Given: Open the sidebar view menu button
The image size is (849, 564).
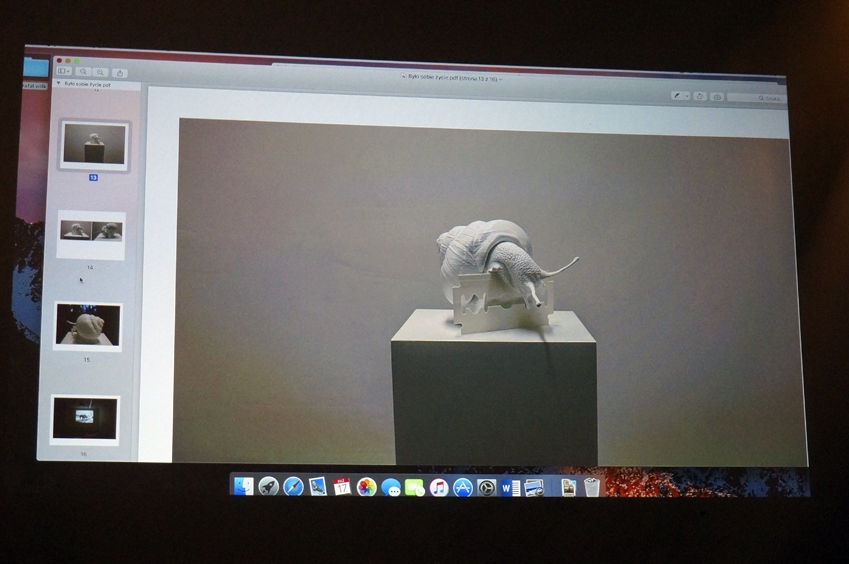Looking at the screenshot, I should (x=64, y=71).
